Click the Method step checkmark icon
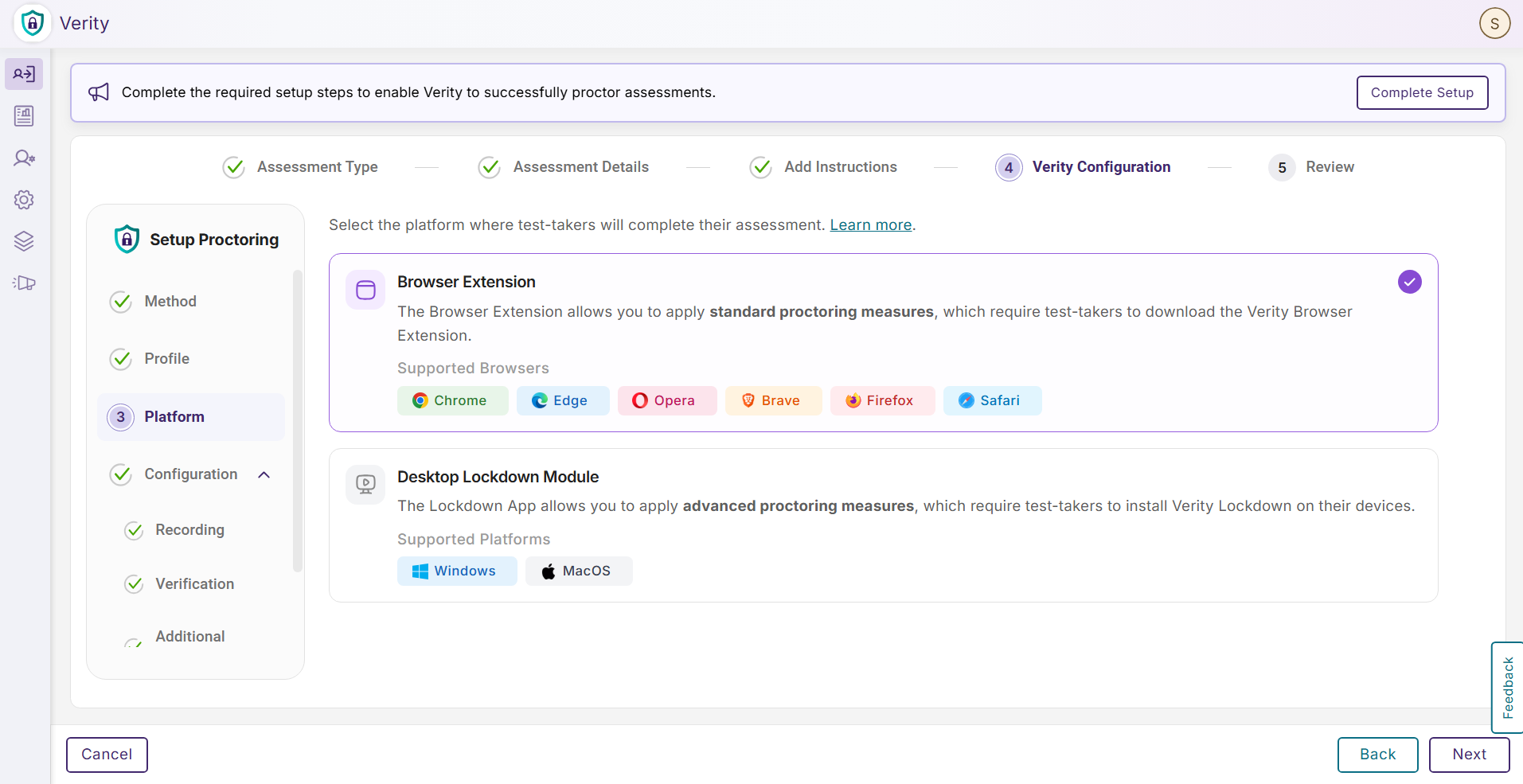Screen dimensions: 1523x784 (121, 302)
